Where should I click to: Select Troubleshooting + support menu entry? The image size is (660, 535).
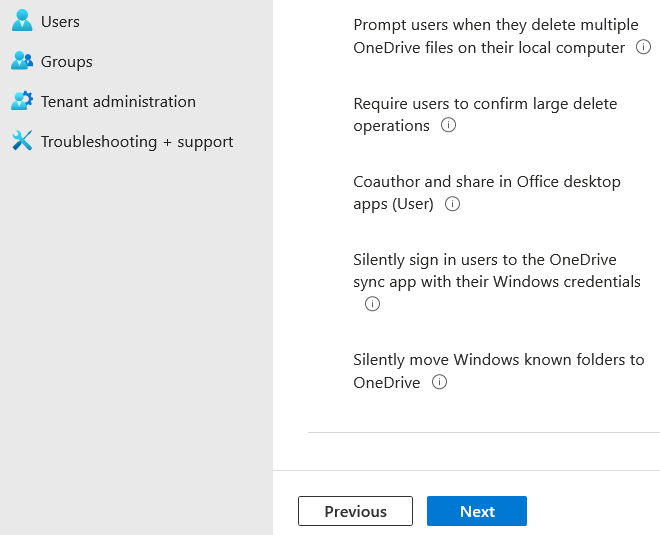point(137,141)
